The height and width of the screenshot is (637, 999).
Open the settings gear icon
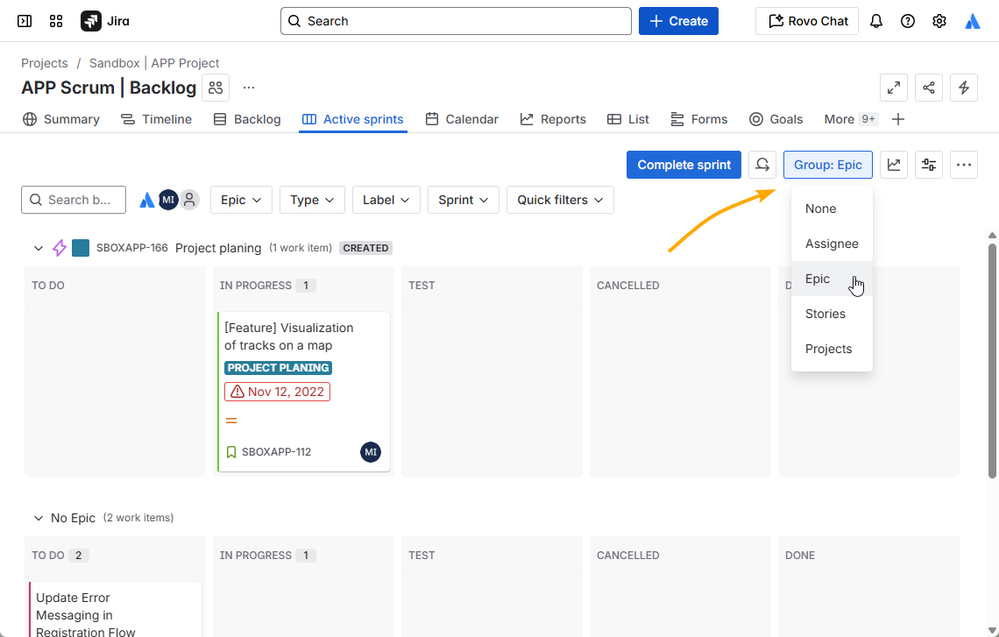point(939,21)
